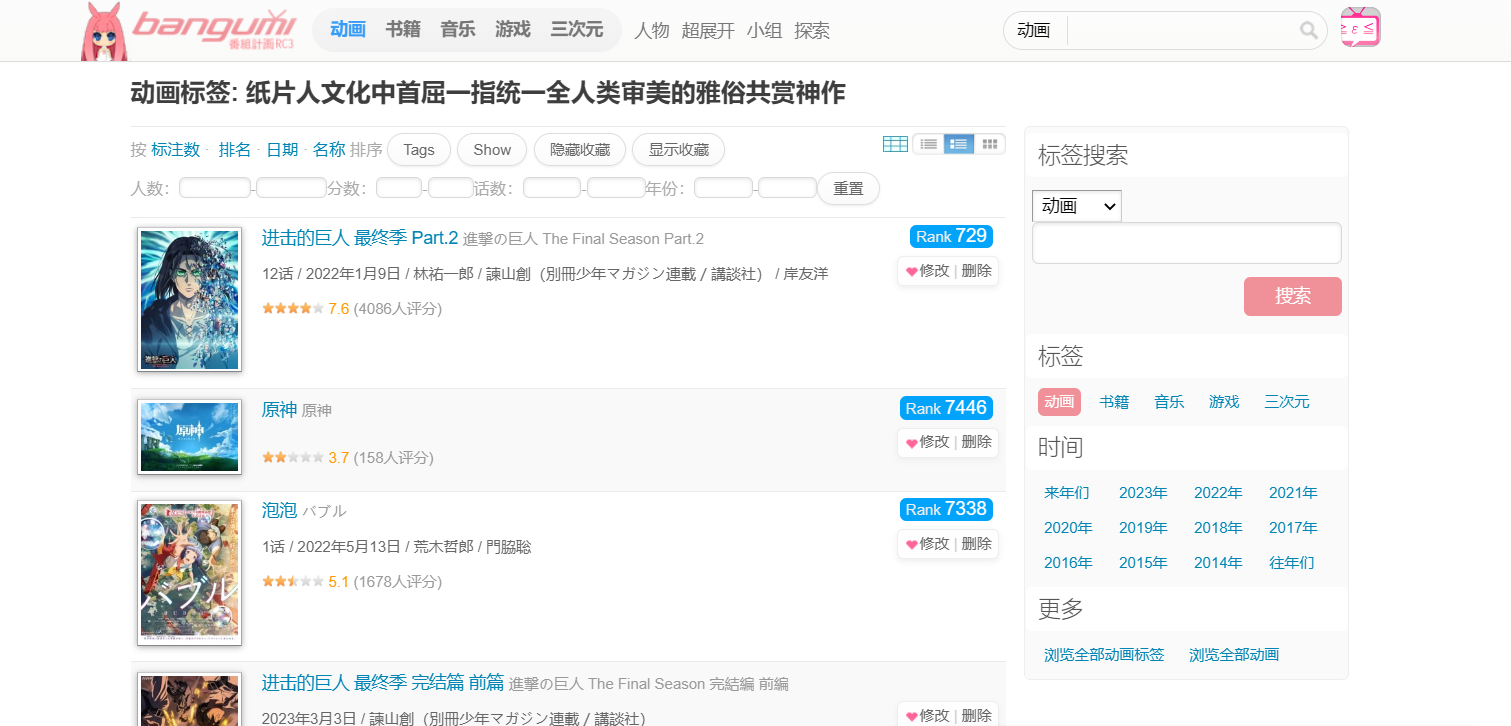
Task: Focus the 年份 minimum input
Action: [x=723, y=188]
